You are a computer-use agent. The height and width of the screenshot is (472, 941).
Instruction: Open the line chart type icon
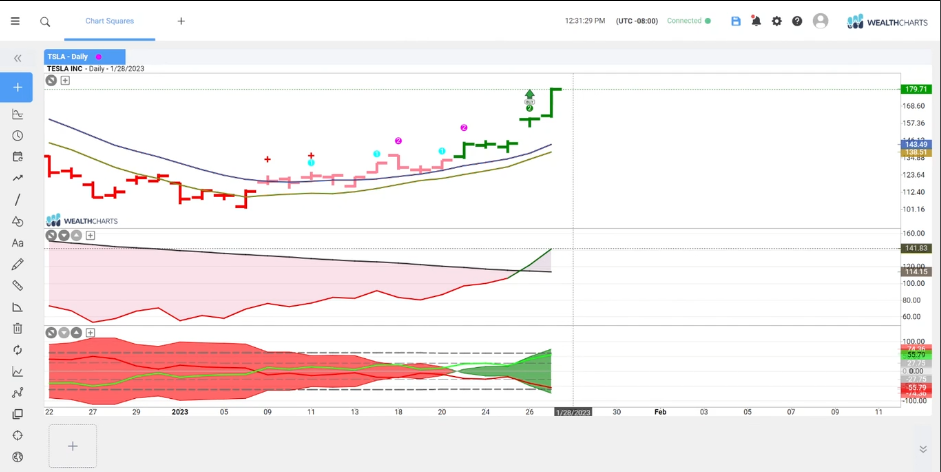point(17,372)
